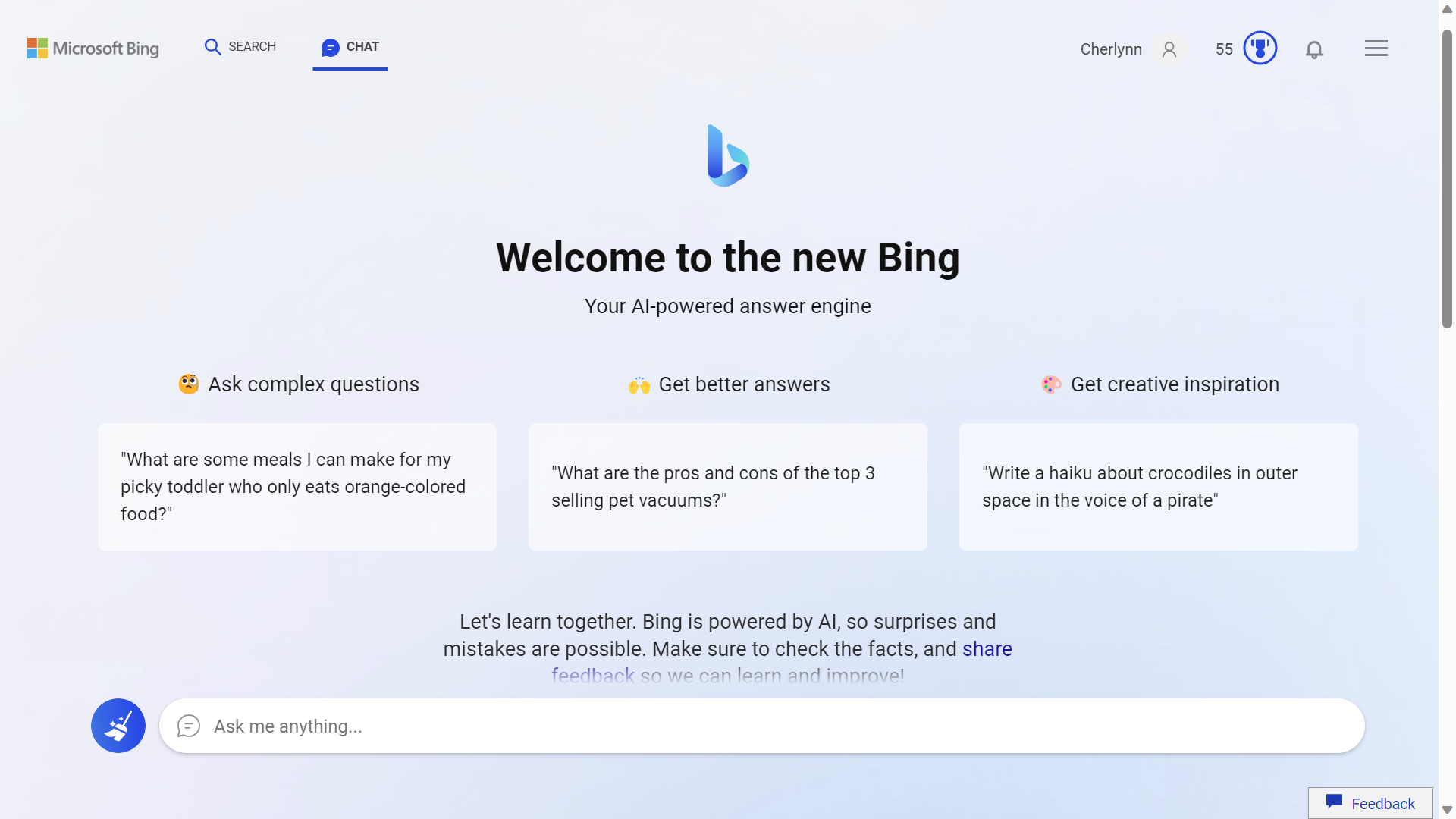Enable notification alerts via bell icon
This screenshot has width=1456, height=819.
1316,48
